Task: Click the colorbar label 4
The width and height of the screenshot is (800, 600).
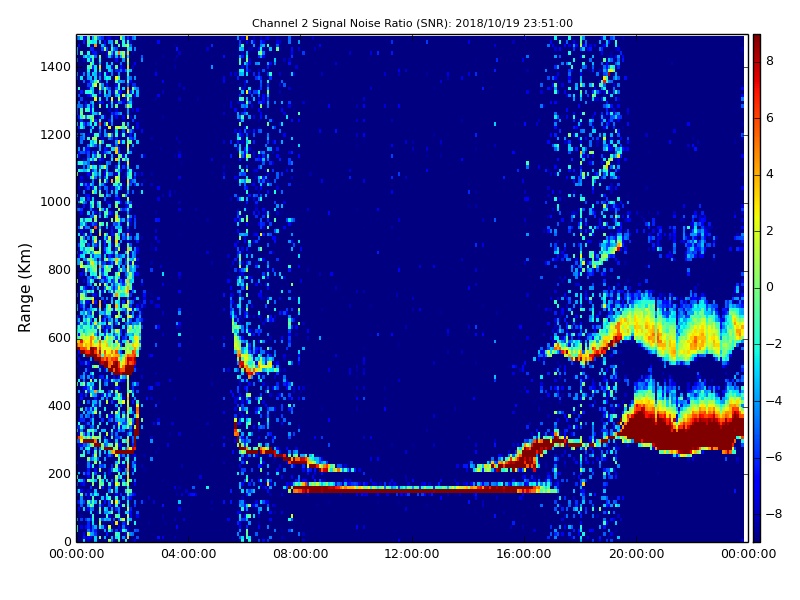Action: [x=770, y=174]
